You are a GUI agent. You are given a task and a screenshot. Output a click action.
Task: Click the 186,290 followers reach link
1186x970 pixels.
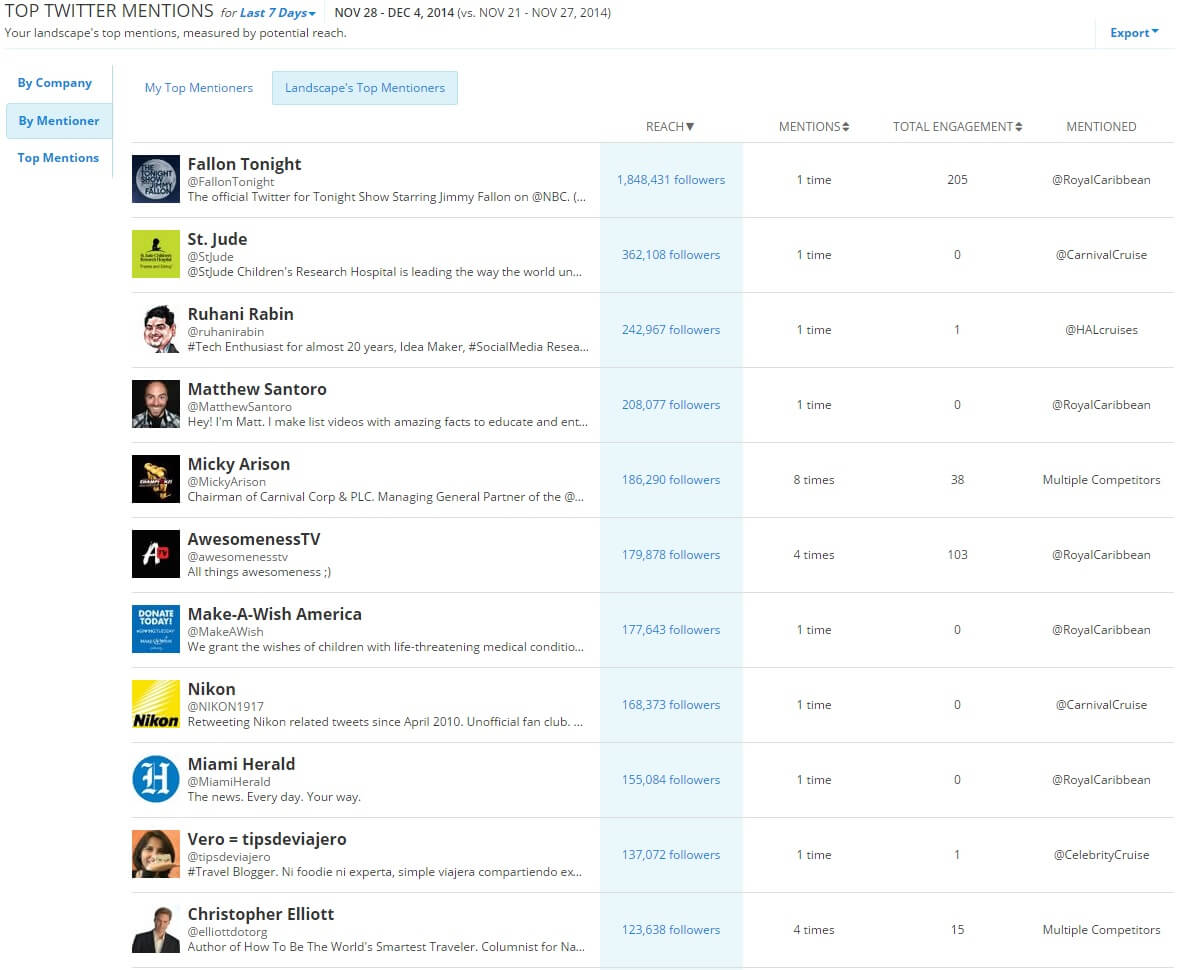(671, 480)
